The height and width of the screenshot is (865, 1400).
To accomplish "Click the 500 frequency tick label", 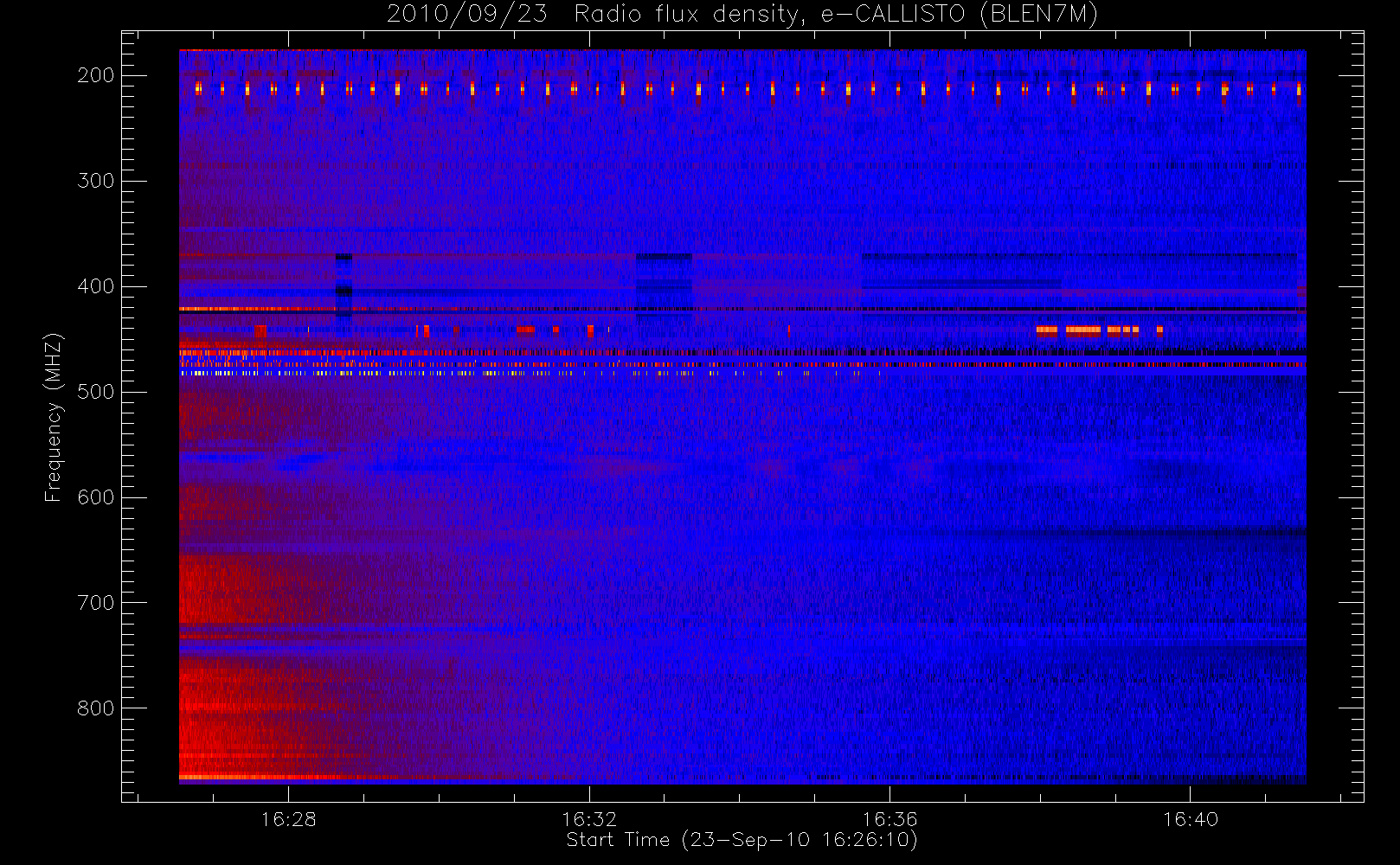I will (96, 392).
